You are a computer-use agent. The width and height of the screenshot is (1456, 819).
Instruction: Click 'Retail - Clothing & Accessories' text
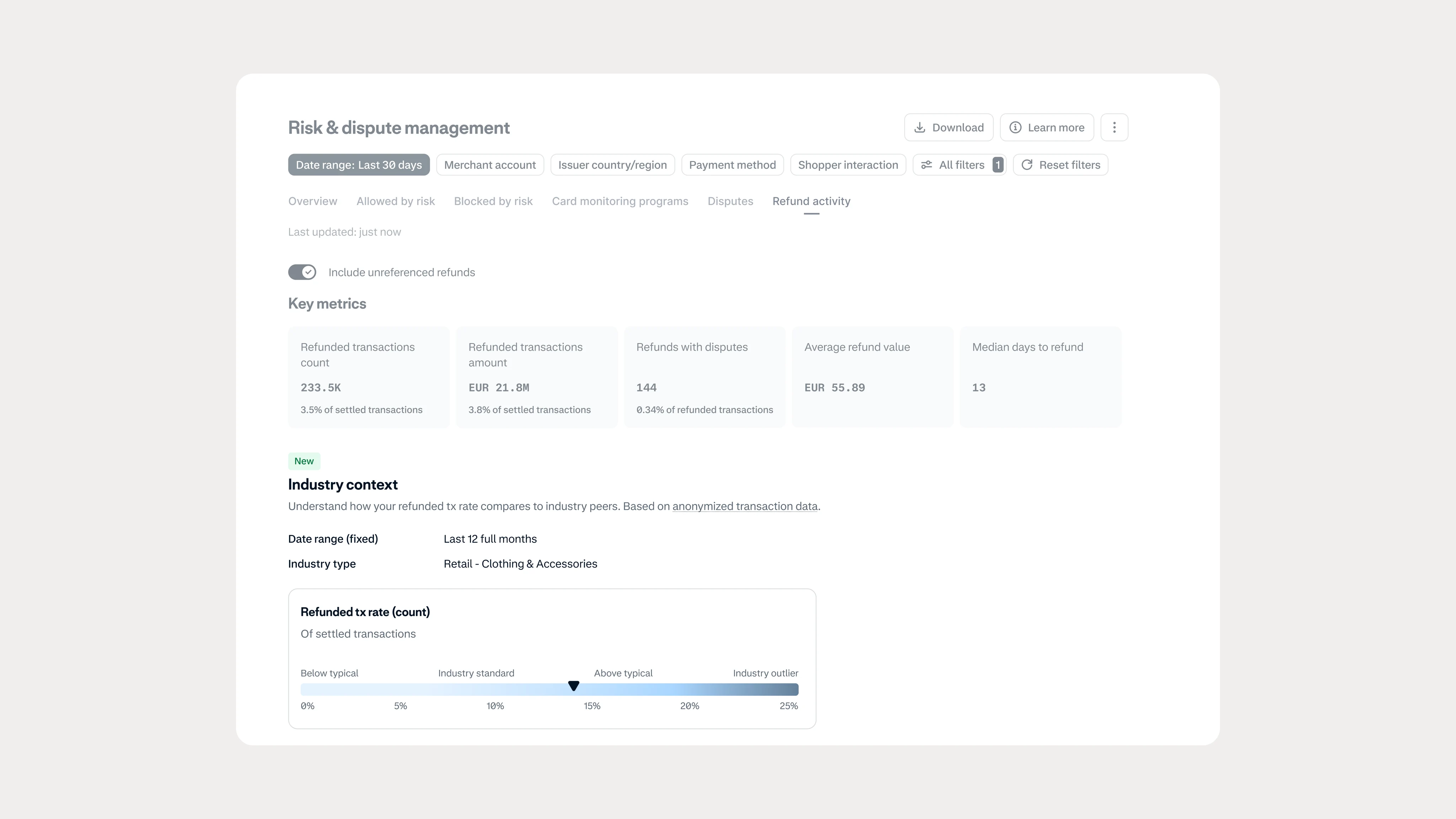pos(520,564)
